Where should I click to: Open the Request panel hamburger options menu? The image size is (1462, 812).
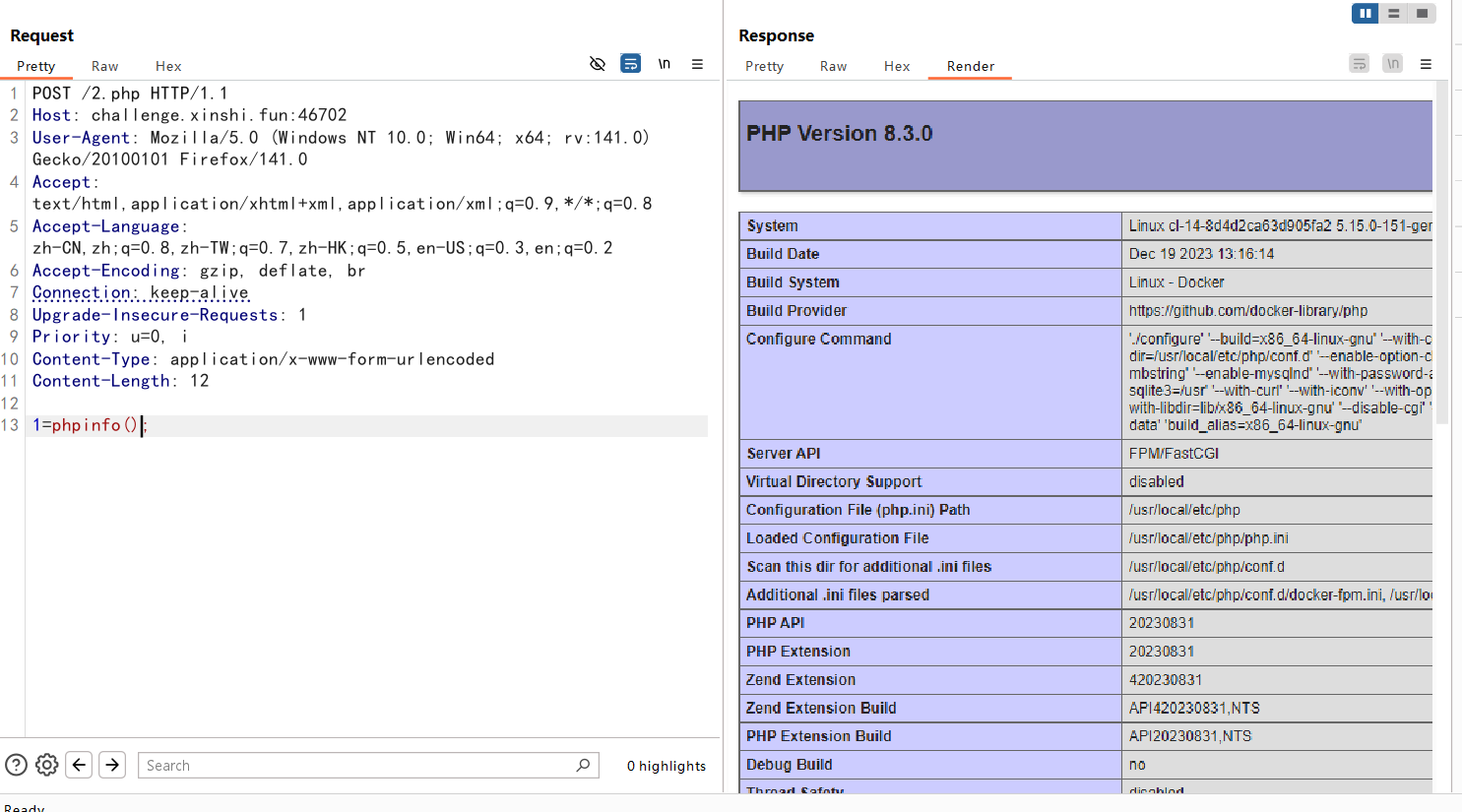(697, 64)
